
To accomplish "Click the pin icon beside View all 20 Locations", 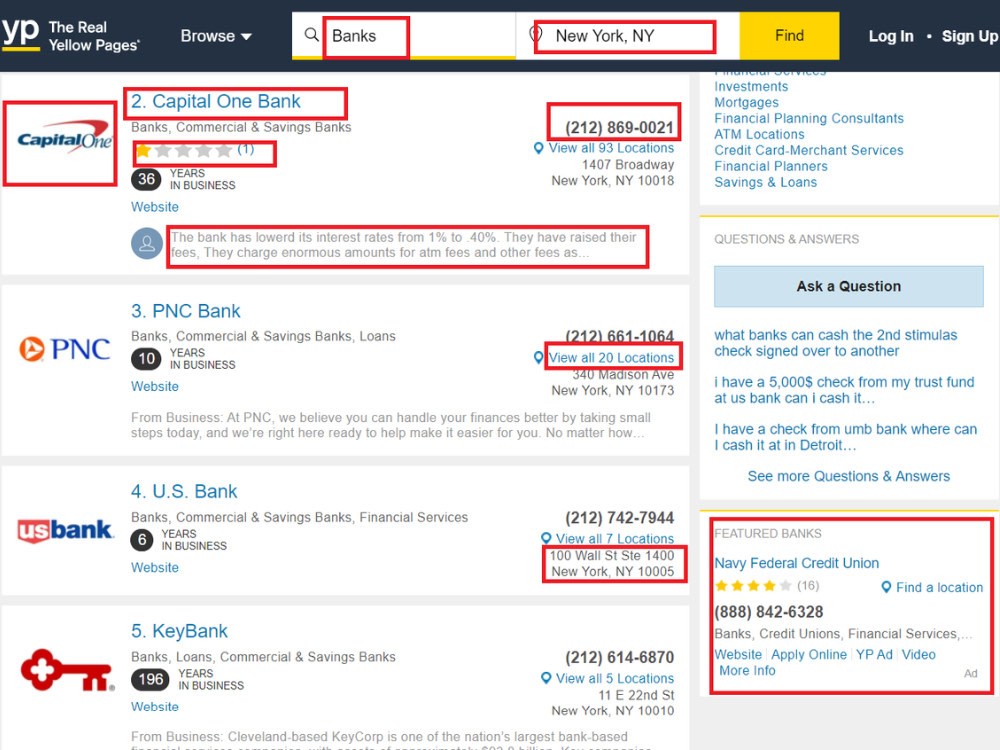I will (x=539, y=358).
